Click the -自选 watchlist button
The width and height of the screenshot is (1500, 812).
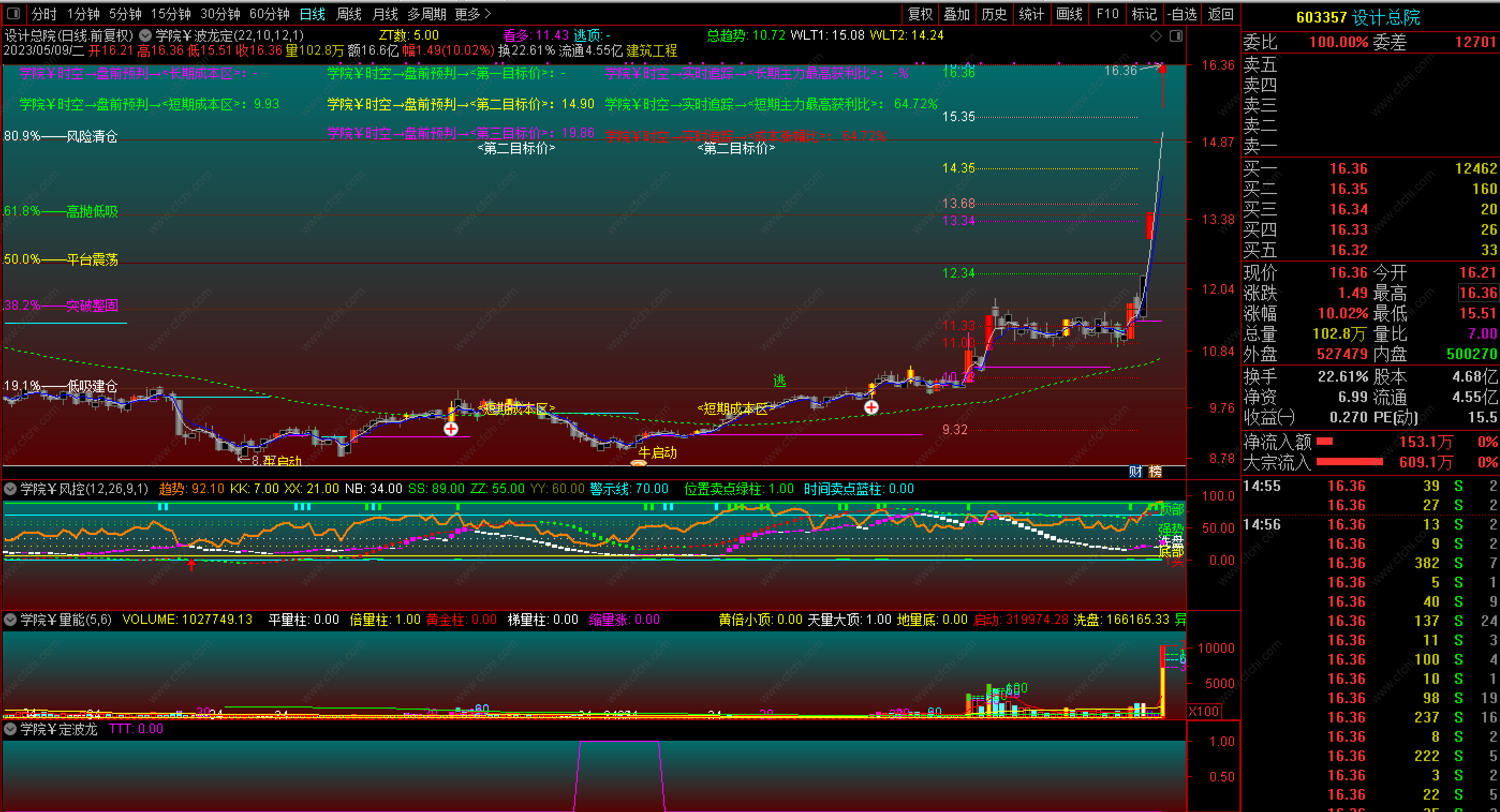[1181, 13]
